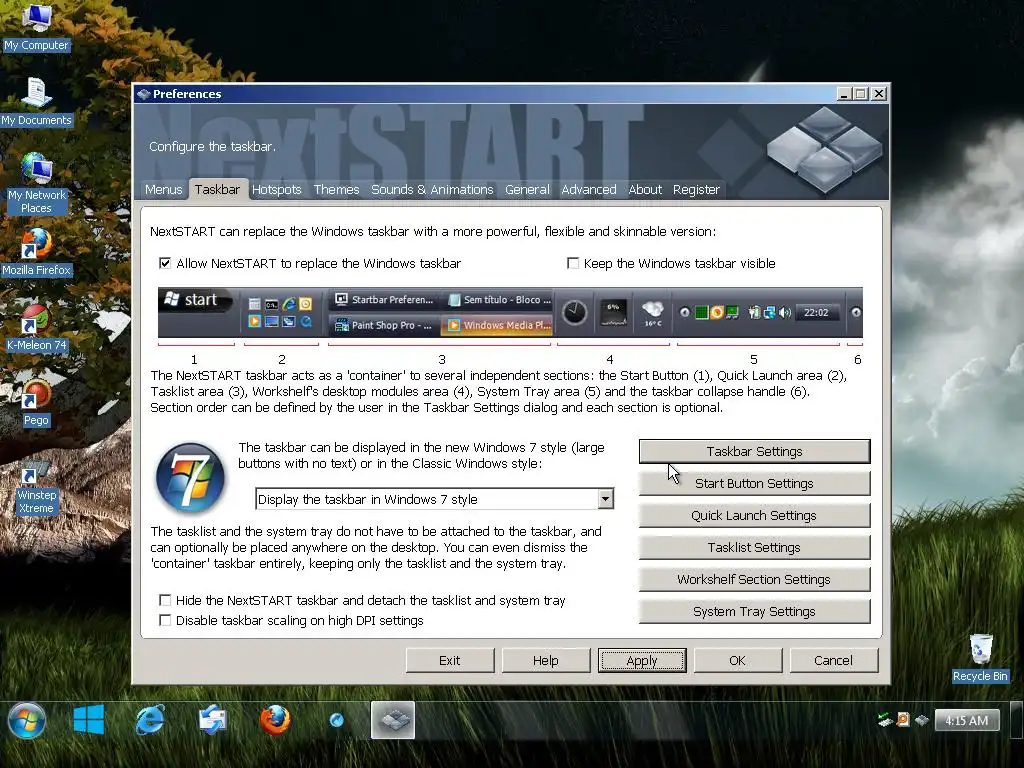Check Disable taskbar scaling on high DPI
The image size is (1024, 768).
[165, 620]
